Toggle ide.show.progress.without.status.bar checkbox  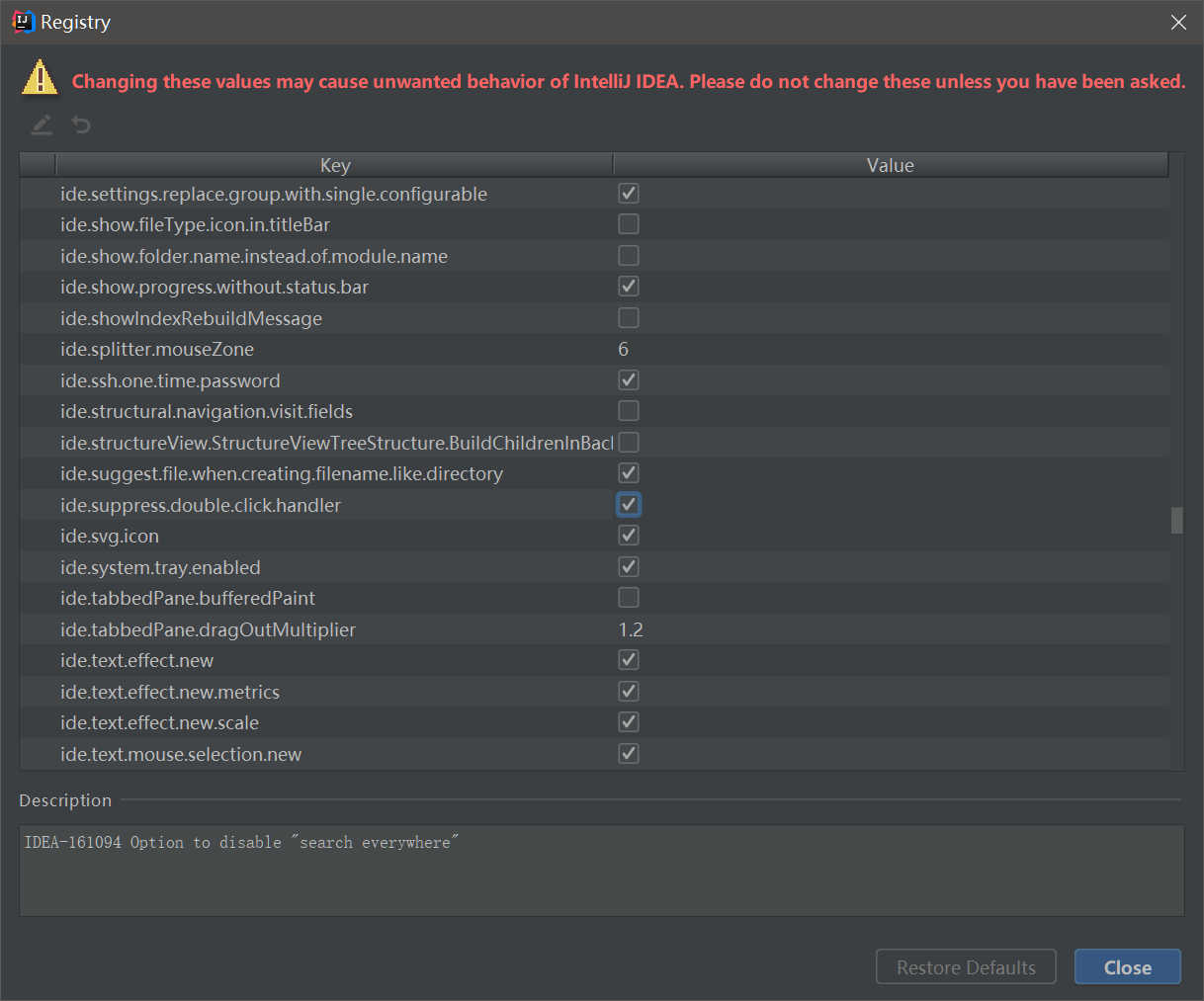click(629, 287)
